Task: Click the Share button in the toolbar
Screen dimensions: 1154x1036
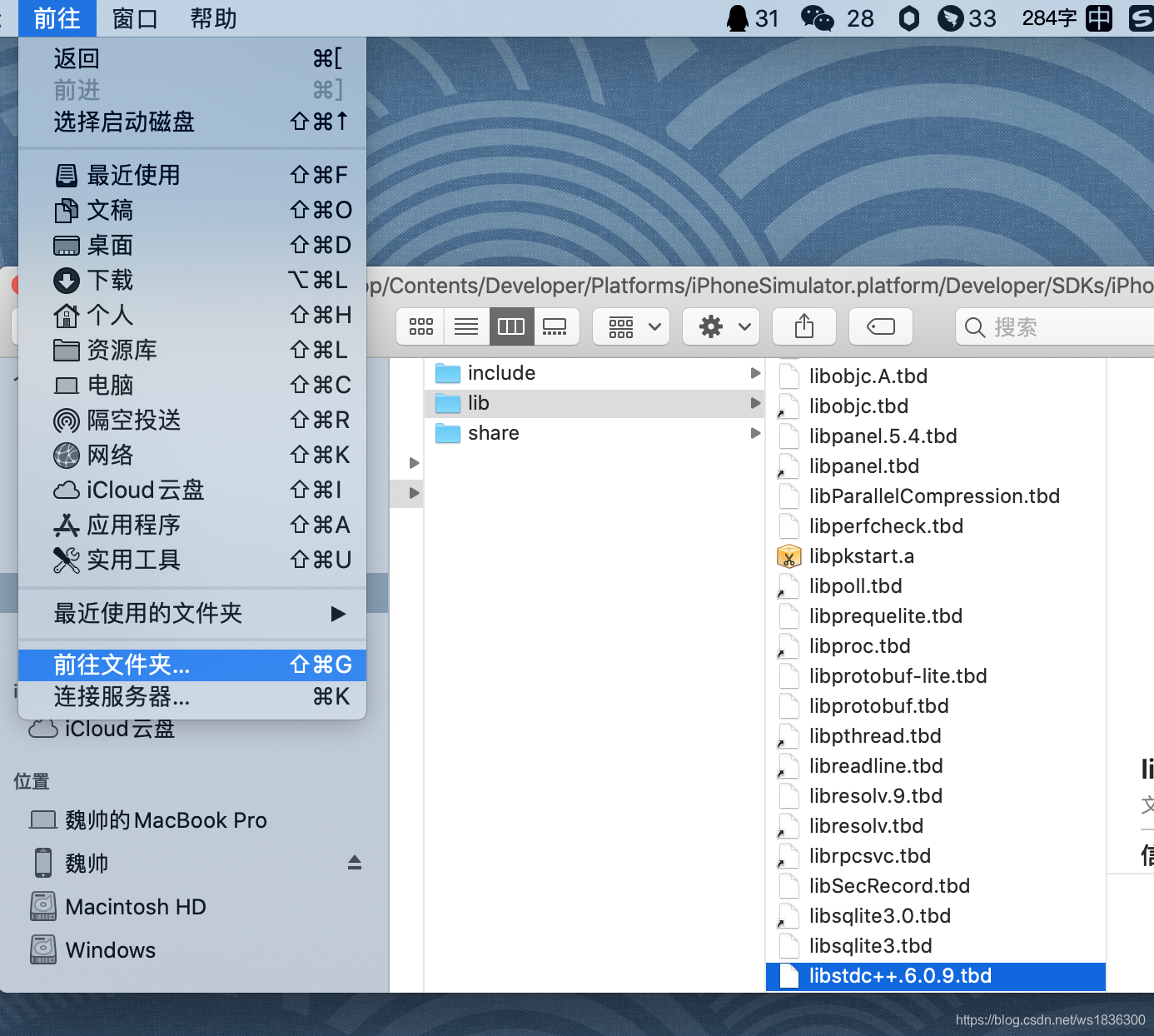Action: 803,326
